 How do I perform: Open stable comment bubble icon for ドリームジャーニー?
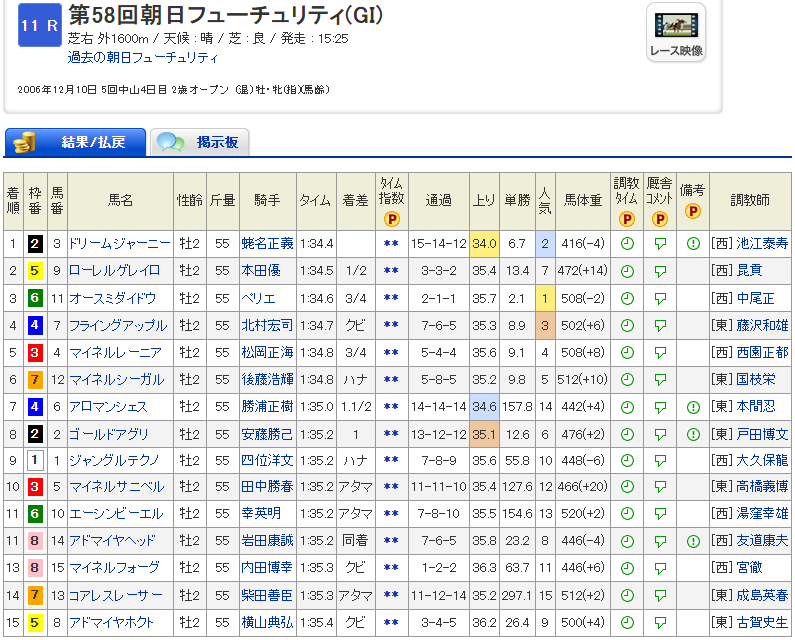coord(660,244)
